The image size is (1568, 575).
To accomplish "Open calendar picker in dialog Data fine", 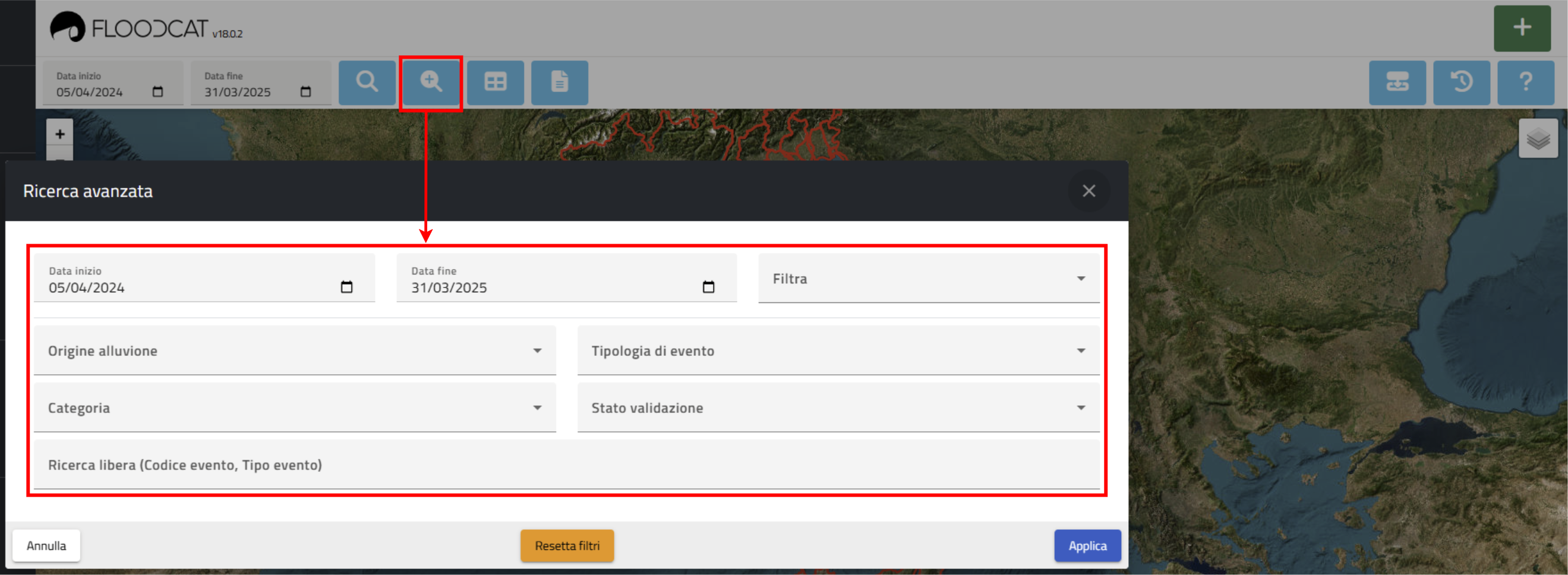I will coord(708,287).
